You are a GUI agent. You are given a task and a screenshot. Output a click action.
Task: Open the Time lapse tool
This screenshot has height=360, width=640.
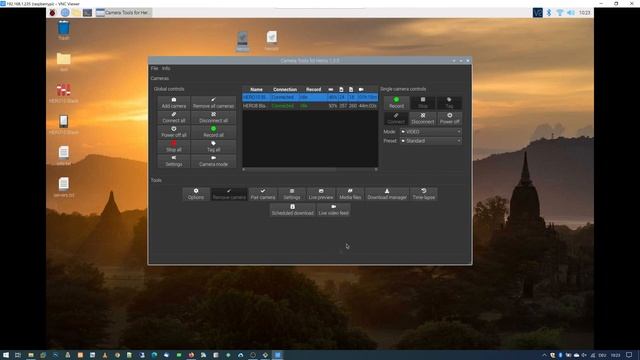(424, 194)
